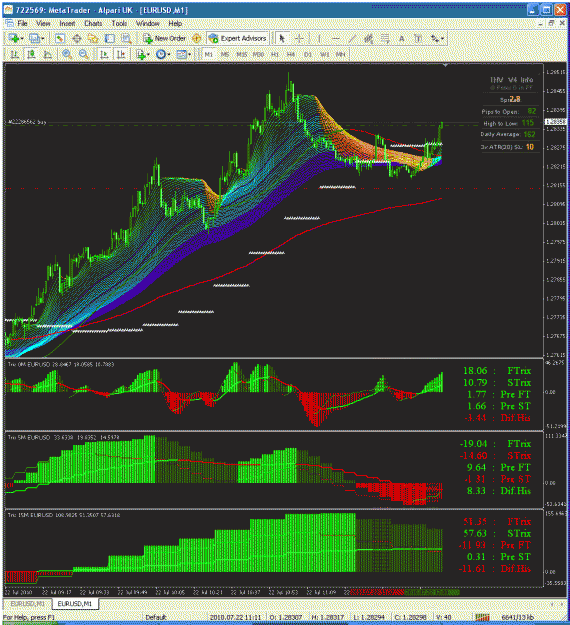This screenshot has height=625, width=570.
Task: Select the vertical line drawing tool
Action: pos(319,38)
